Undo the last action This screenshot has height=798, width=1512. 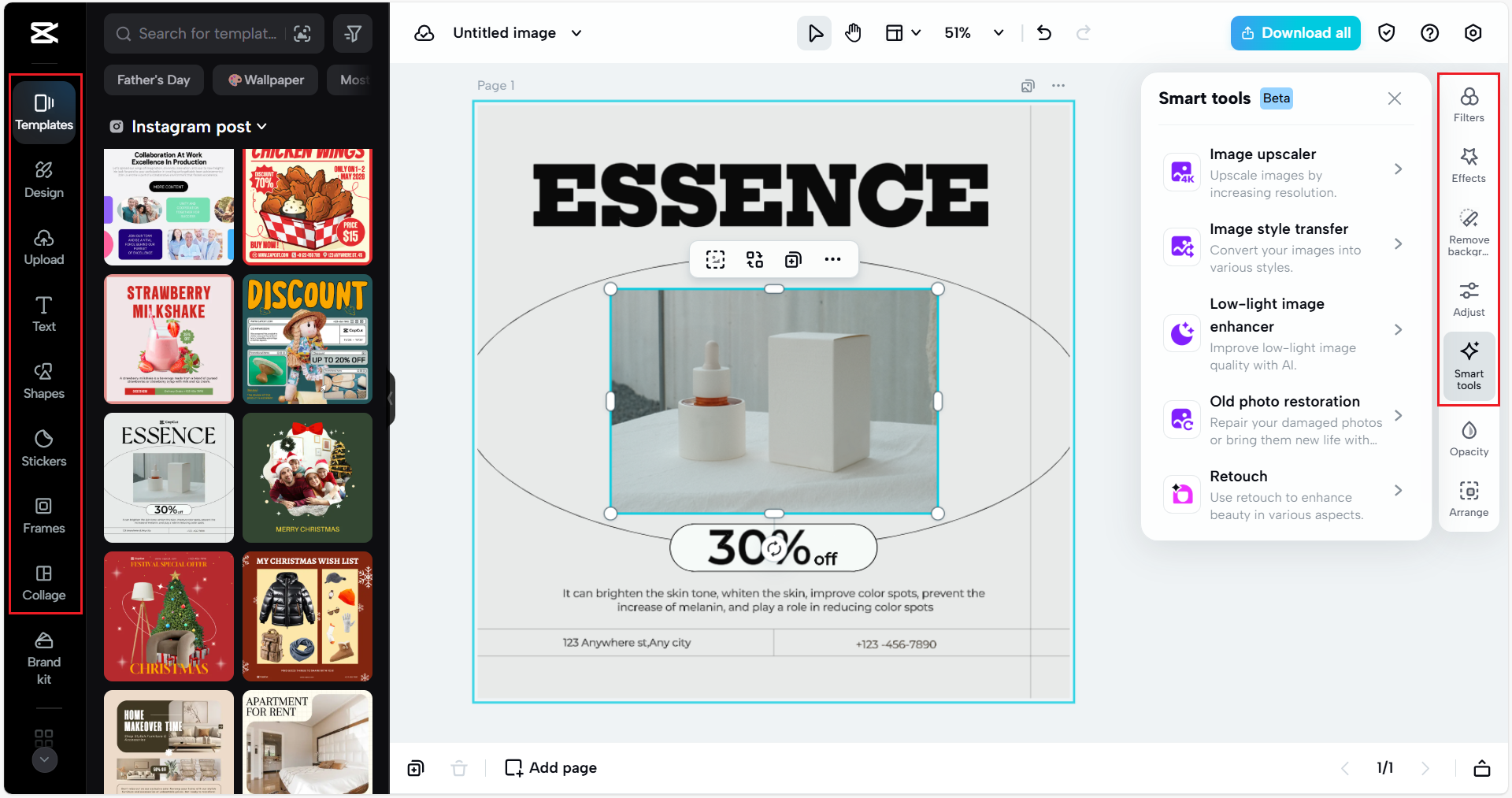(1044, 33)
